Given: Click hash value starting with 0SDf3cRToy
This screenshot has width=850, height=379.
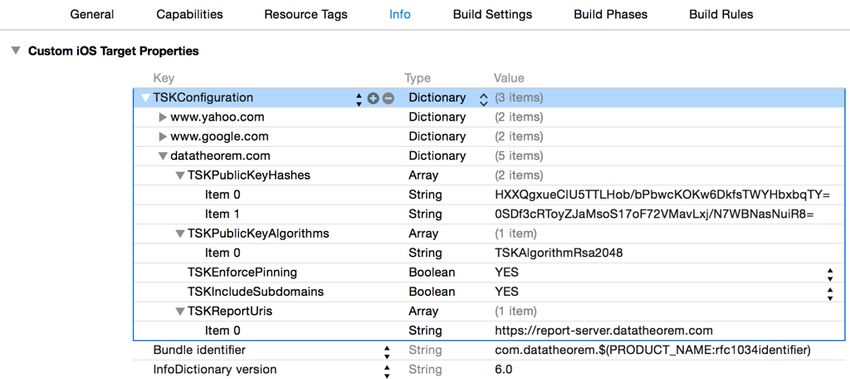Looking at the screenshot, I should [x=654, y=214].
